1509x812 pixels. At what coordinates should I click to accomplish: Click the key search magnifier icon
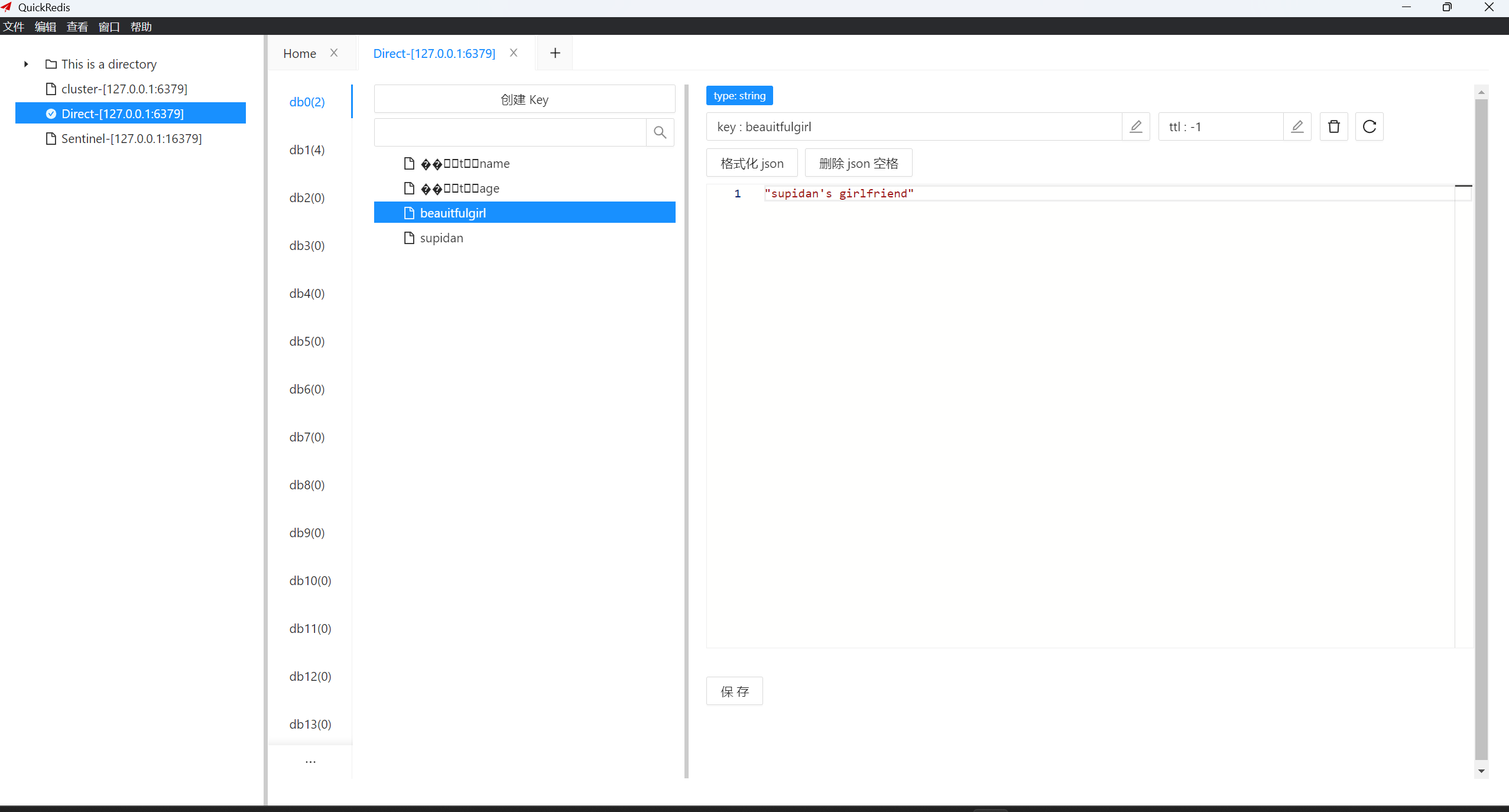(660, 132)
